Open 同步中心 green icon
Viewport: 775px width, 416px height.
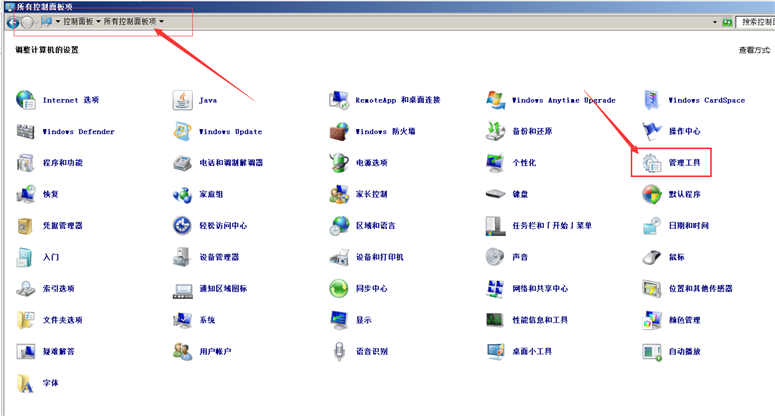(339, 288)
